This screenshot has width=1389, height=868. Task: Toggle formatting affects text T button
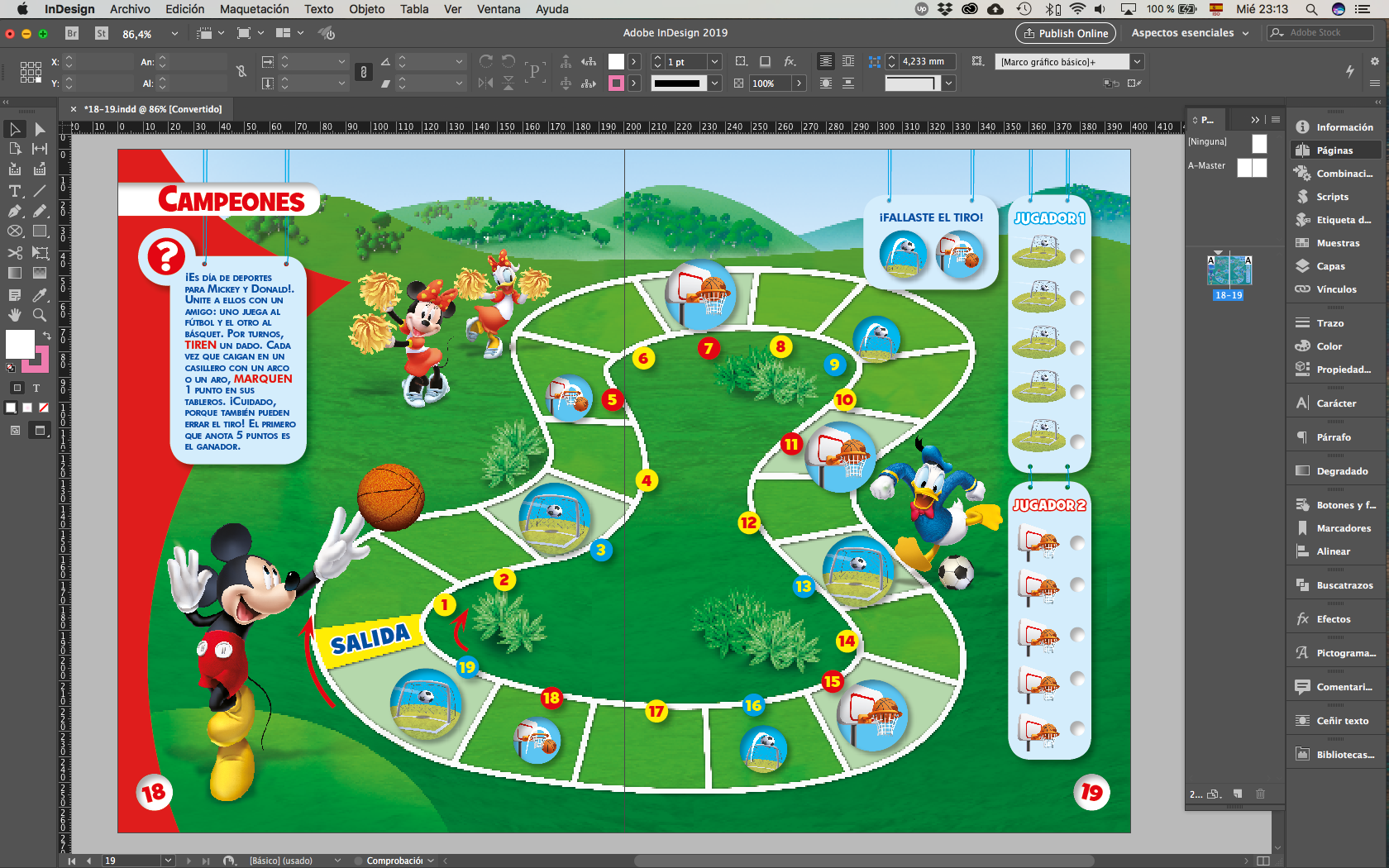point(36,388)
